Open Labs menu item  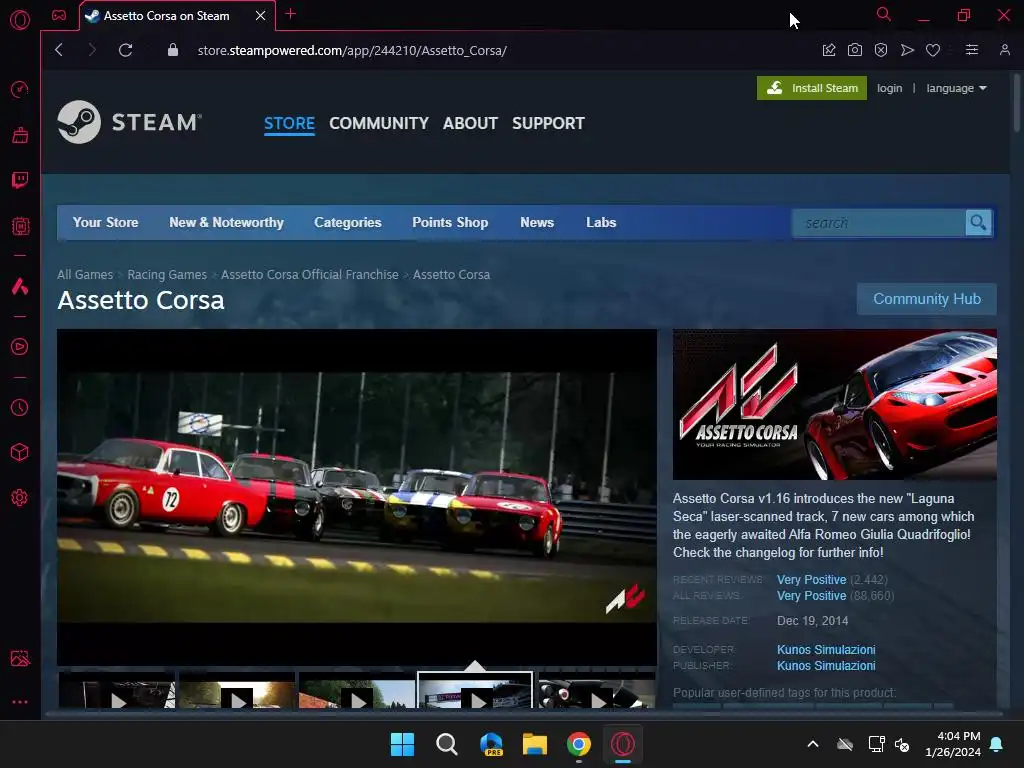pyautogui.click(x=601, y=223)
